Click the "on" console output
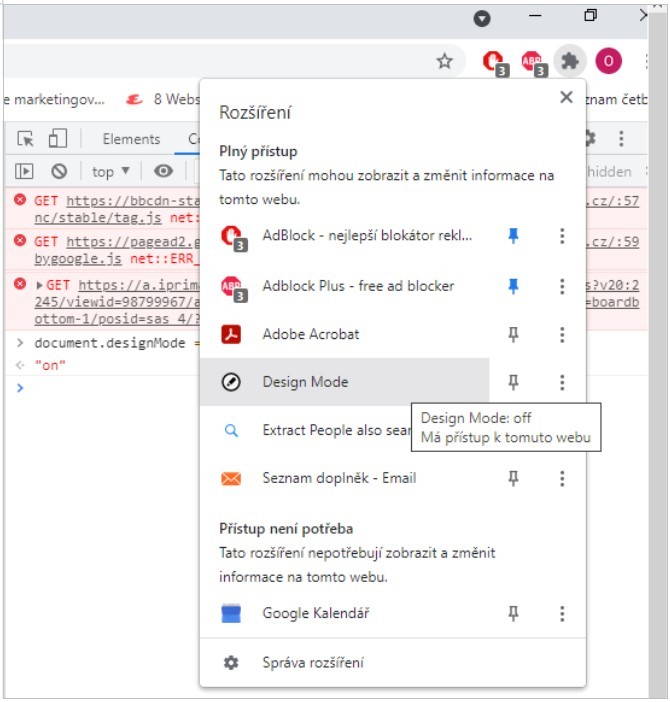The image size is (670, 702). (x=50, y=365)
